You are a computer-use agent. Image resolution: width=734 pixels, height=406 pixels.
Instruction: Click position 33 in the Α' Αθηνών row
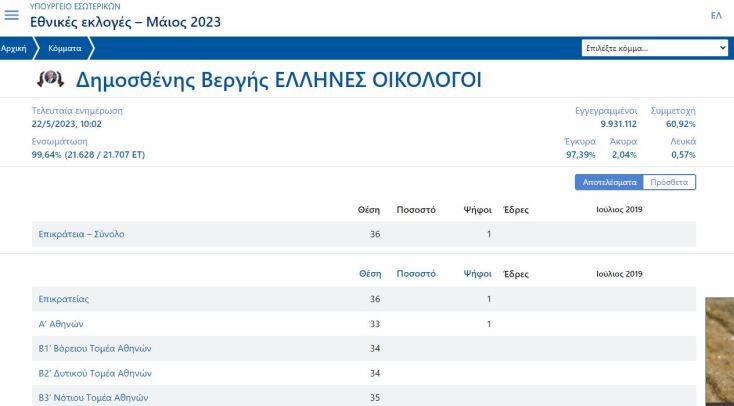pos(375,324)
